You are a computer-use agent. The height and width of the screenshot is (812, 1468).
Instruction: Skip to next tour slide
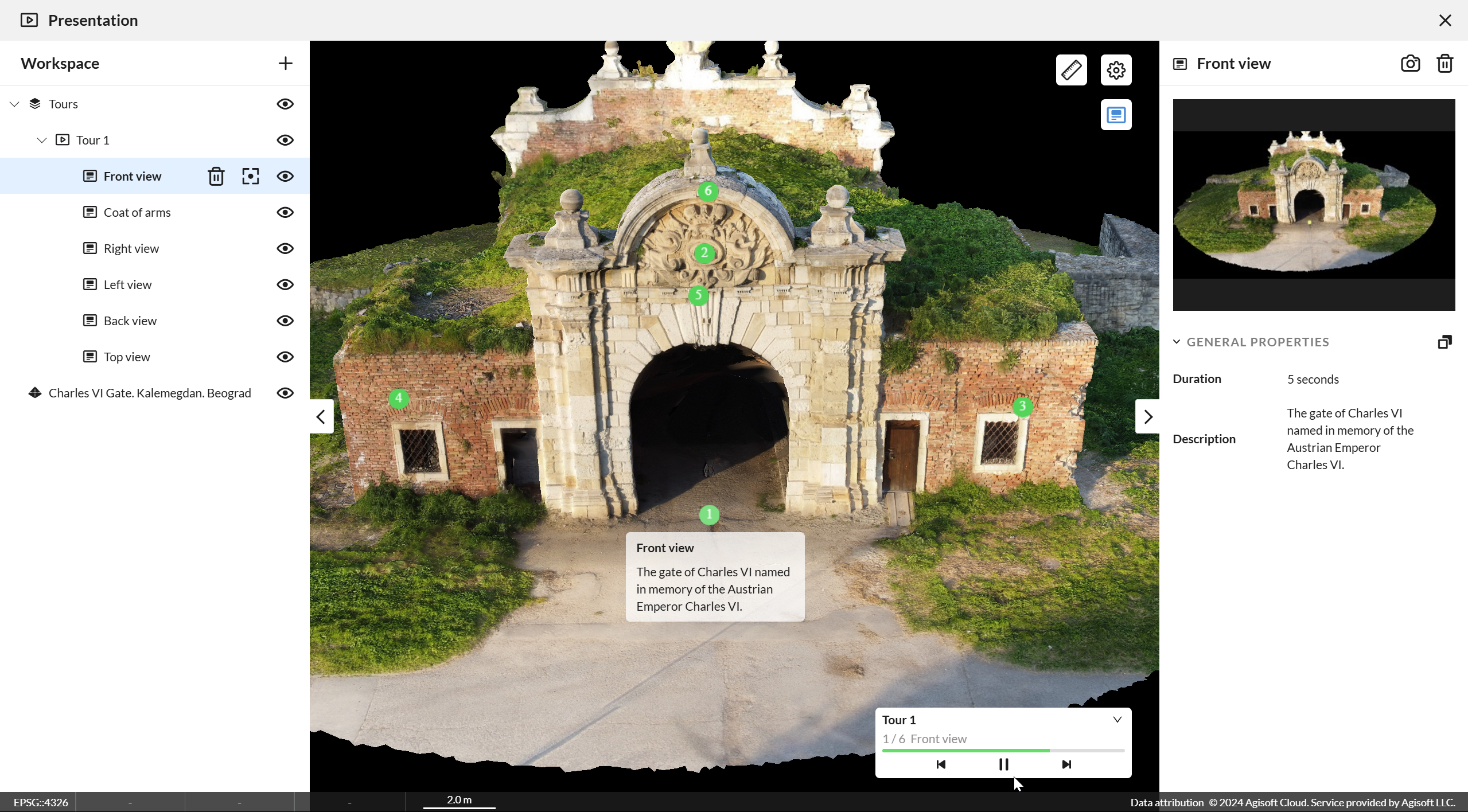[1066, 764]
